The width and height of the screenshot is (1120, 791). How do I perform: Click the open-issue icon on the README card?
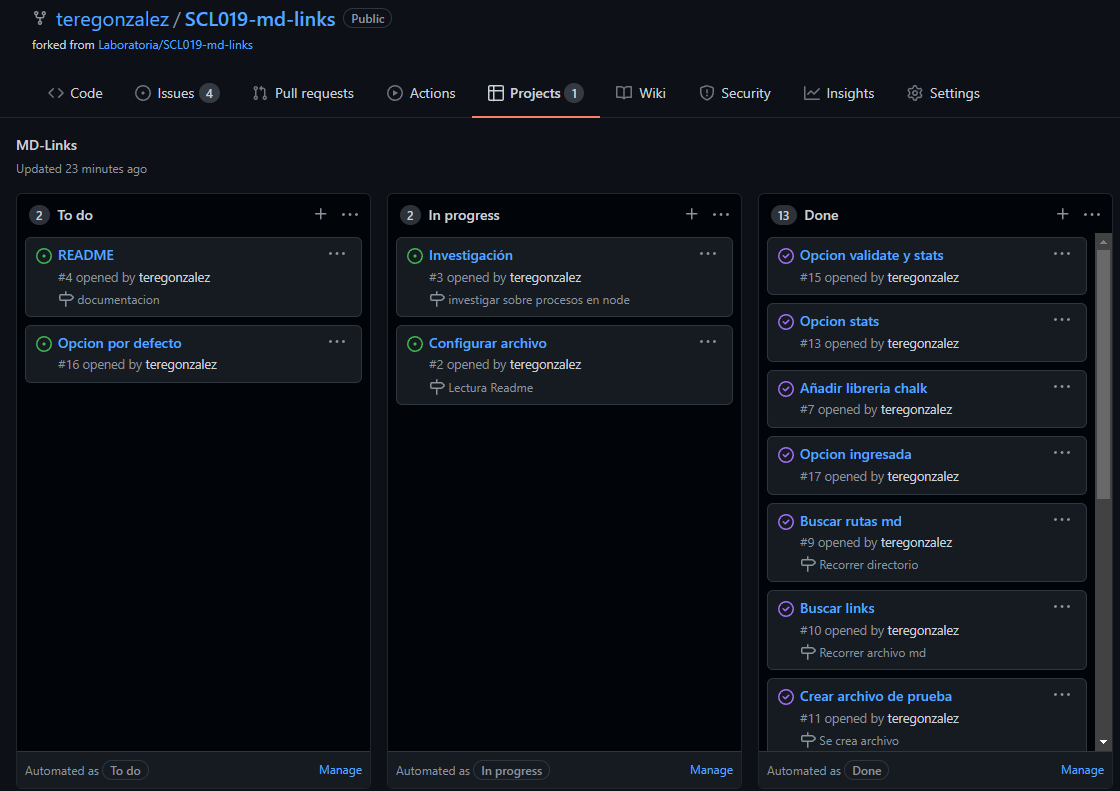coord(44,256)
